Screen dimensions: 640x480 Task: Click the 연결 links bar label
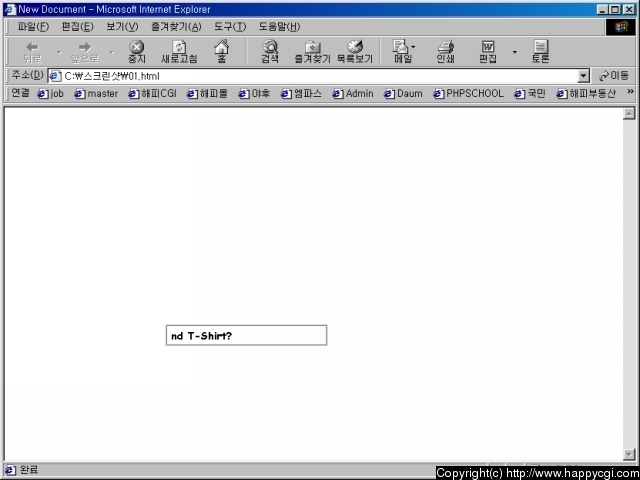click(20, 93)
